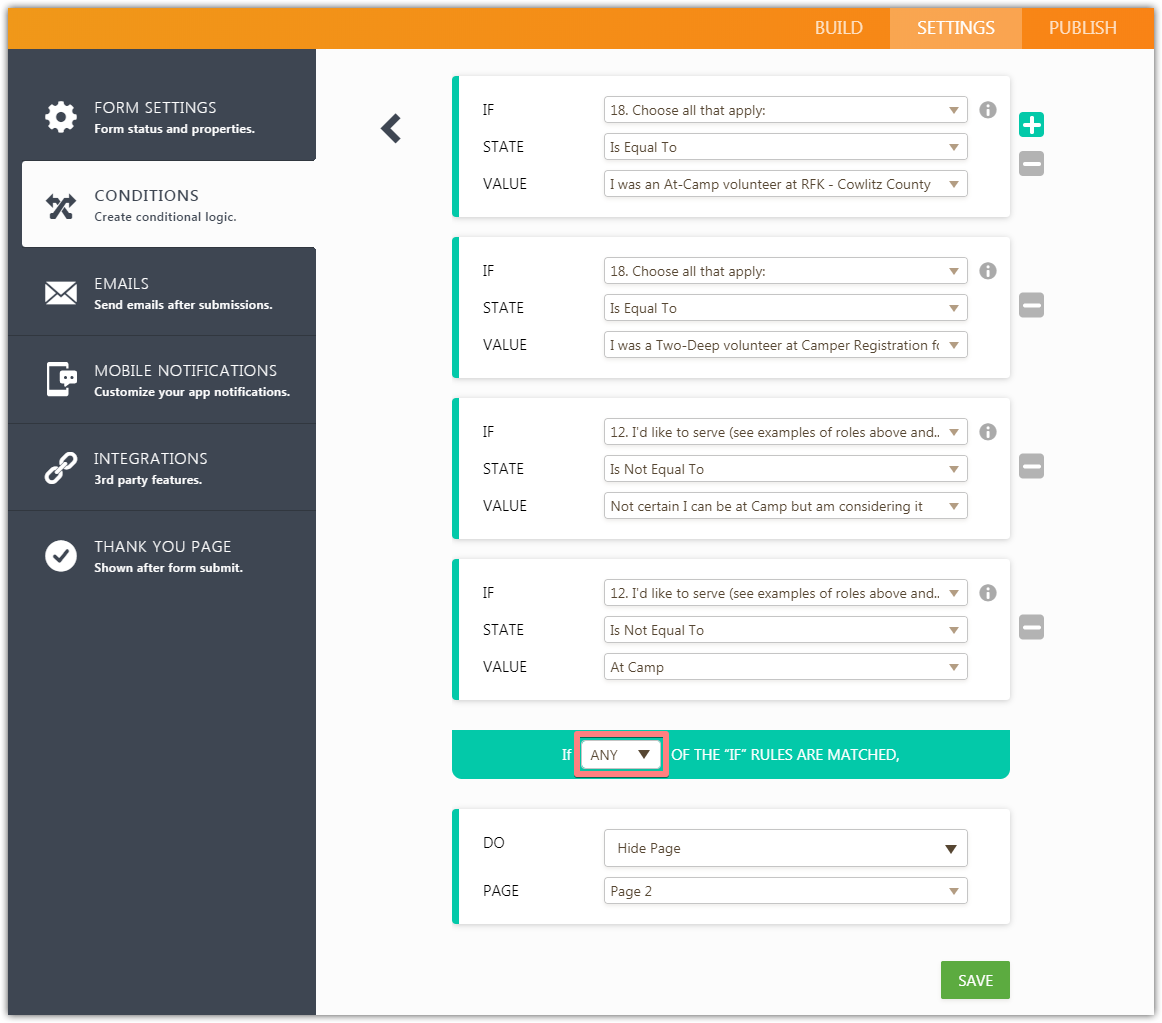Click the SAVE button
Viewport: 1162px width, 1023px height.
coord(974,980)
